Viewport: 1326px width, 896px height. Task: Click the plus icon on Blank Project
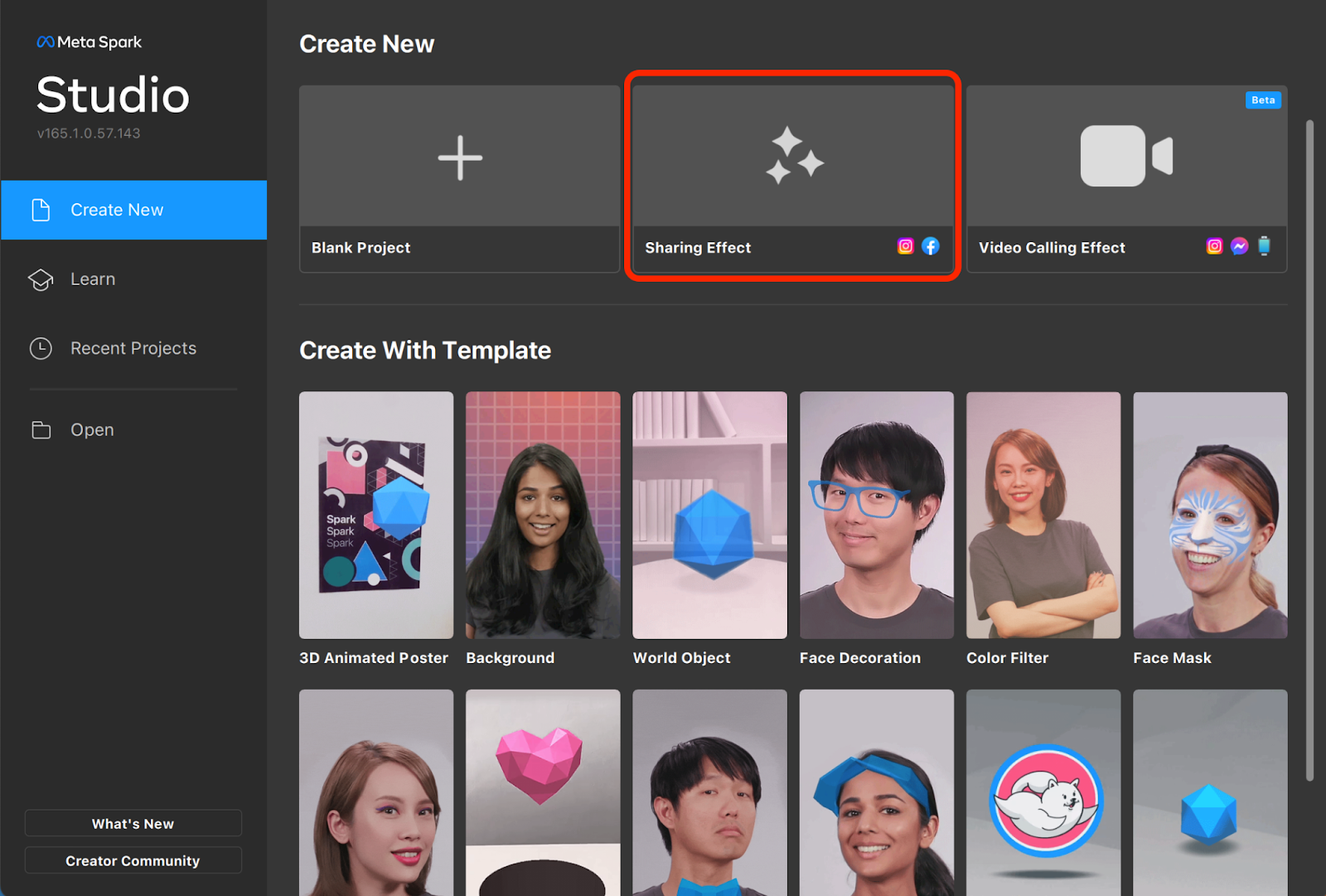460,157
